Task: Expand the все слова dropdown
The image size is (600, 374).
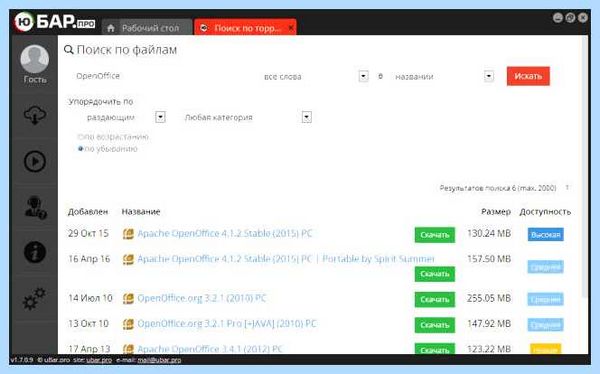Action: [x=363, y=76]
